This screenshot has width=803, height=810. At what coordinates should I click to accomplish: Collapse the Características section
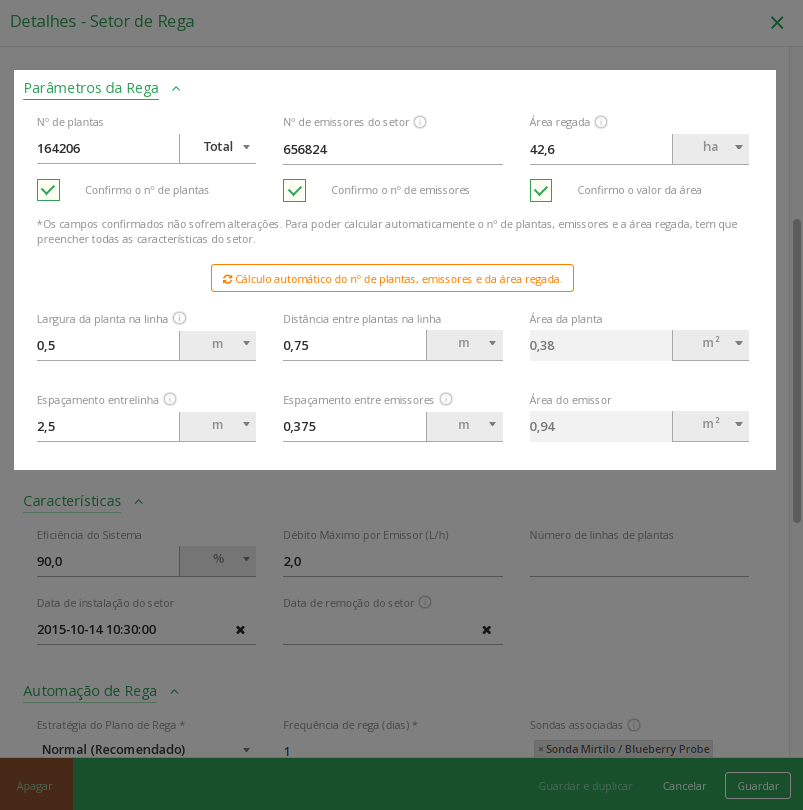[138, 502]
